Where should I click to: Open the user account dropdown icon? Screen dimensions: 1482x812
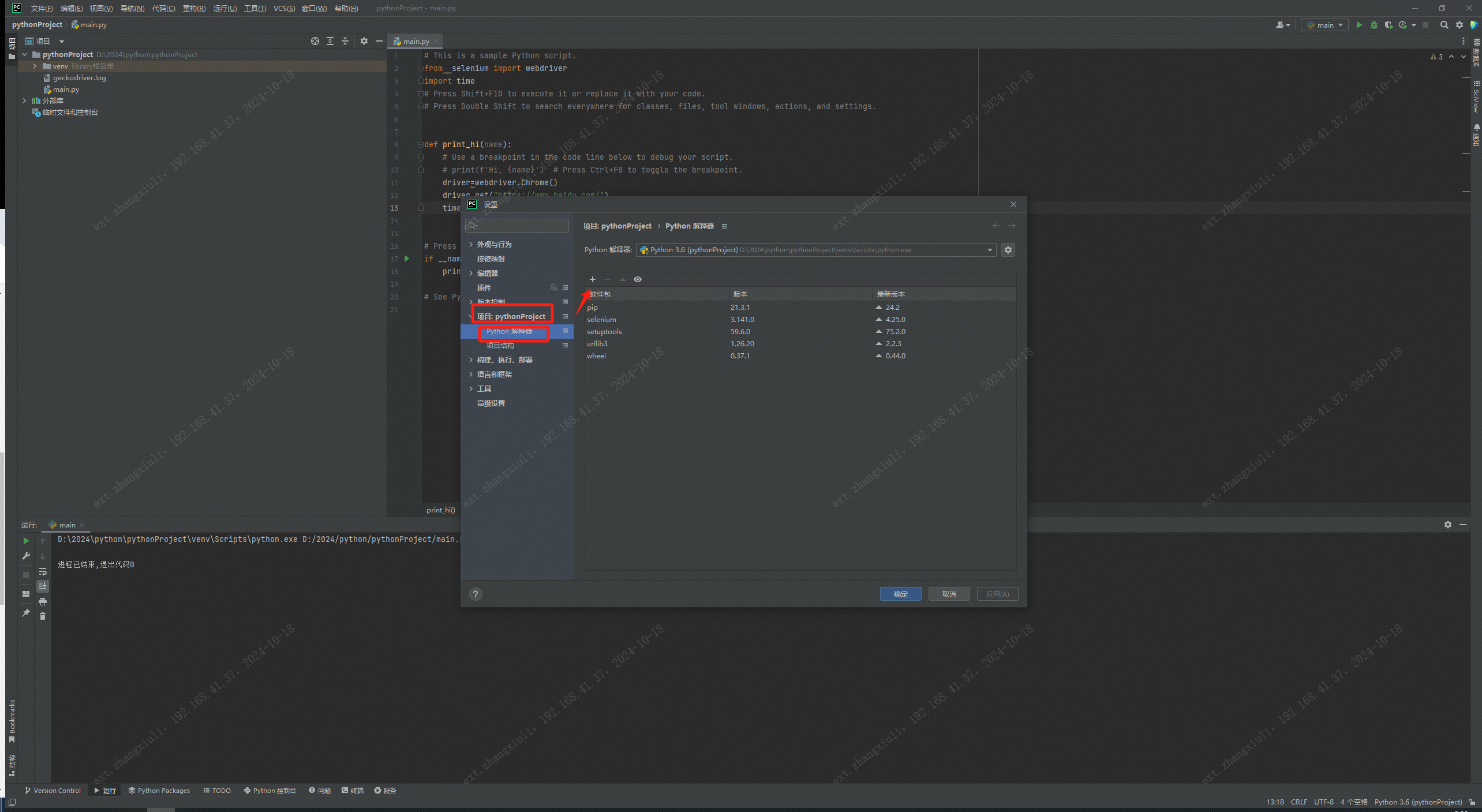pyautogui.click(x=1282, y=25)
